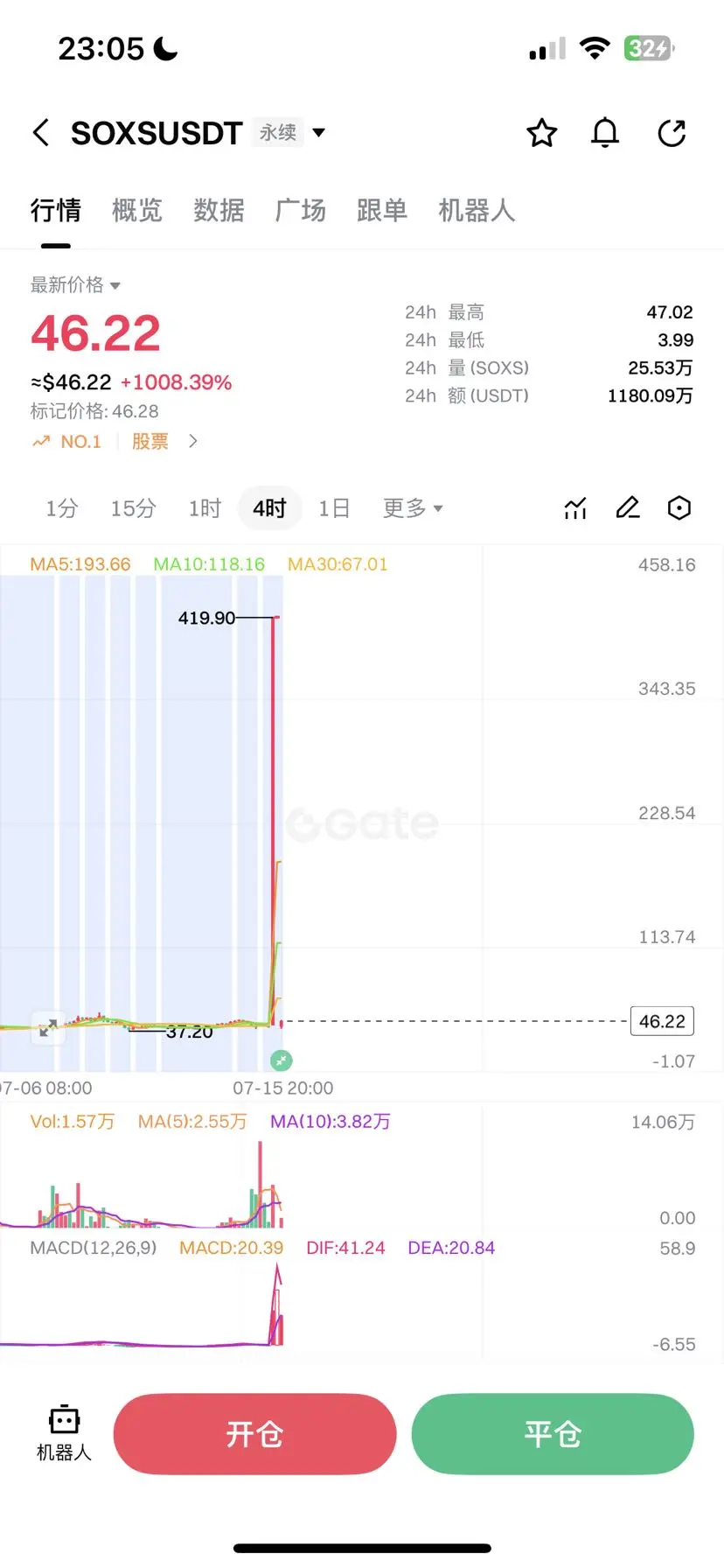This screenshot has width=724, height=1568.
Task: Tap Wi-Fi status icon
Action: [x=595, y=48]
